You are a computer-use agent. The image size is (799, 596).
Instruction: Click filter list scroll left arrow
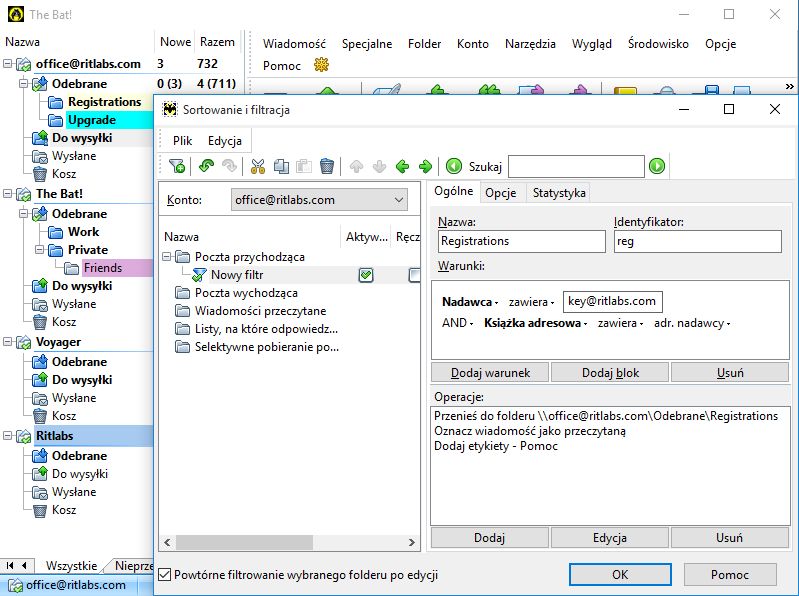167,543
